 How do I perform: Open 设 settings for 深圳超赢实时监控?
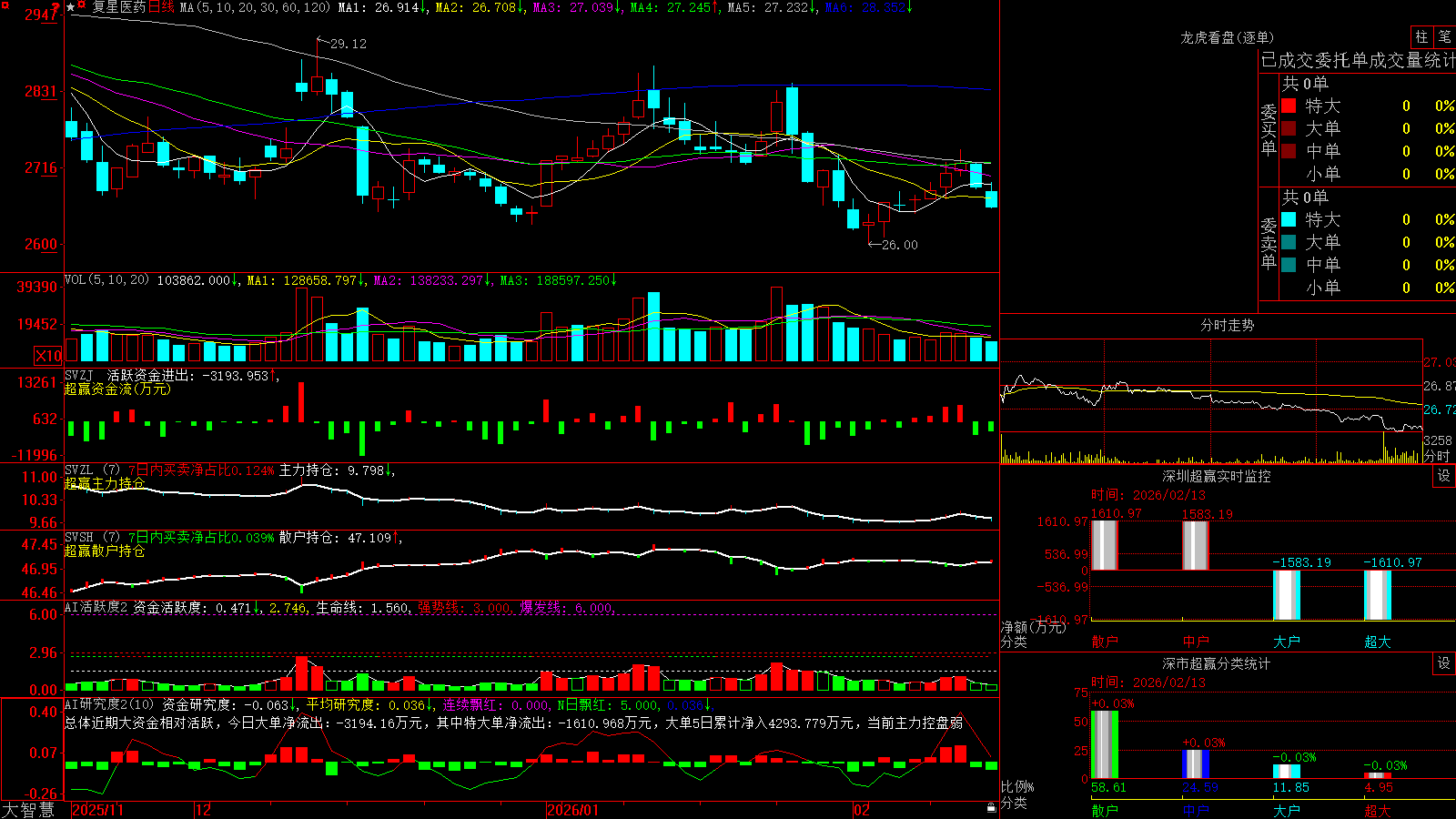[x=1444, y=476]
